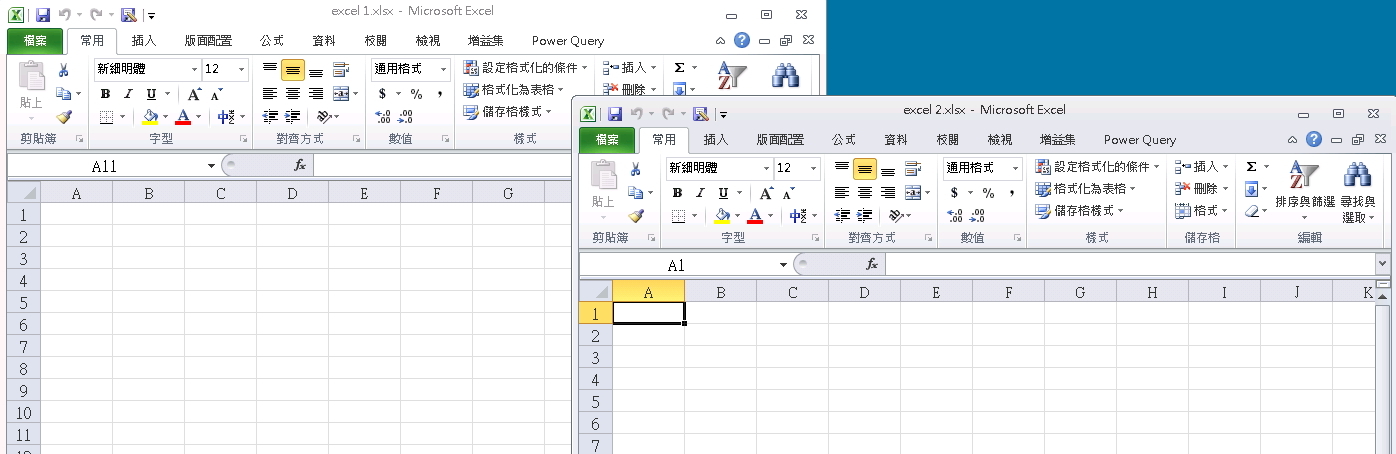1396x454 pixels.
Task: Toggle middle align in excel 2 window
Action: (865, 169)
